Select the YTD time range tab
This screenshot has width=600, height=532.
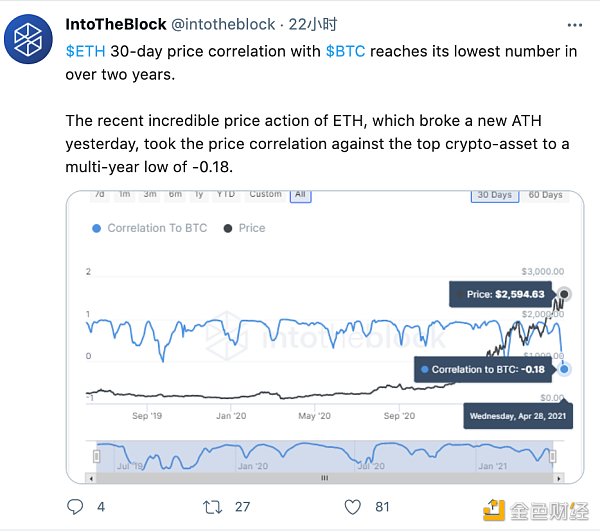pyautogui.click(x=226, y=194)
